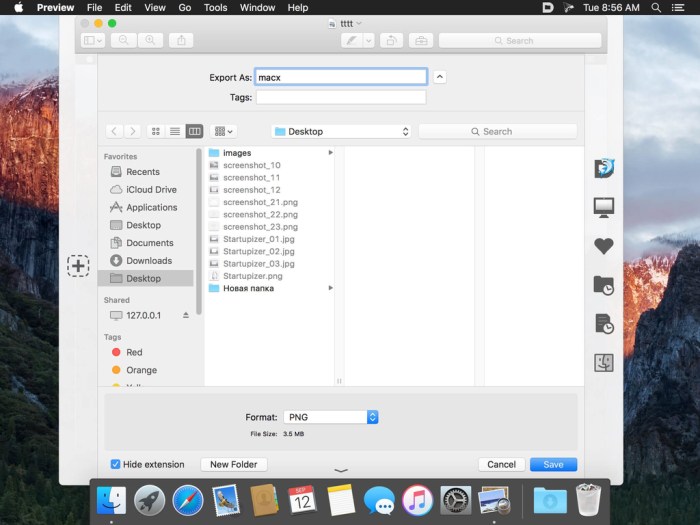Open the Format PNG dropdown
Screen dimensions: 700x525
coord(330,417)
